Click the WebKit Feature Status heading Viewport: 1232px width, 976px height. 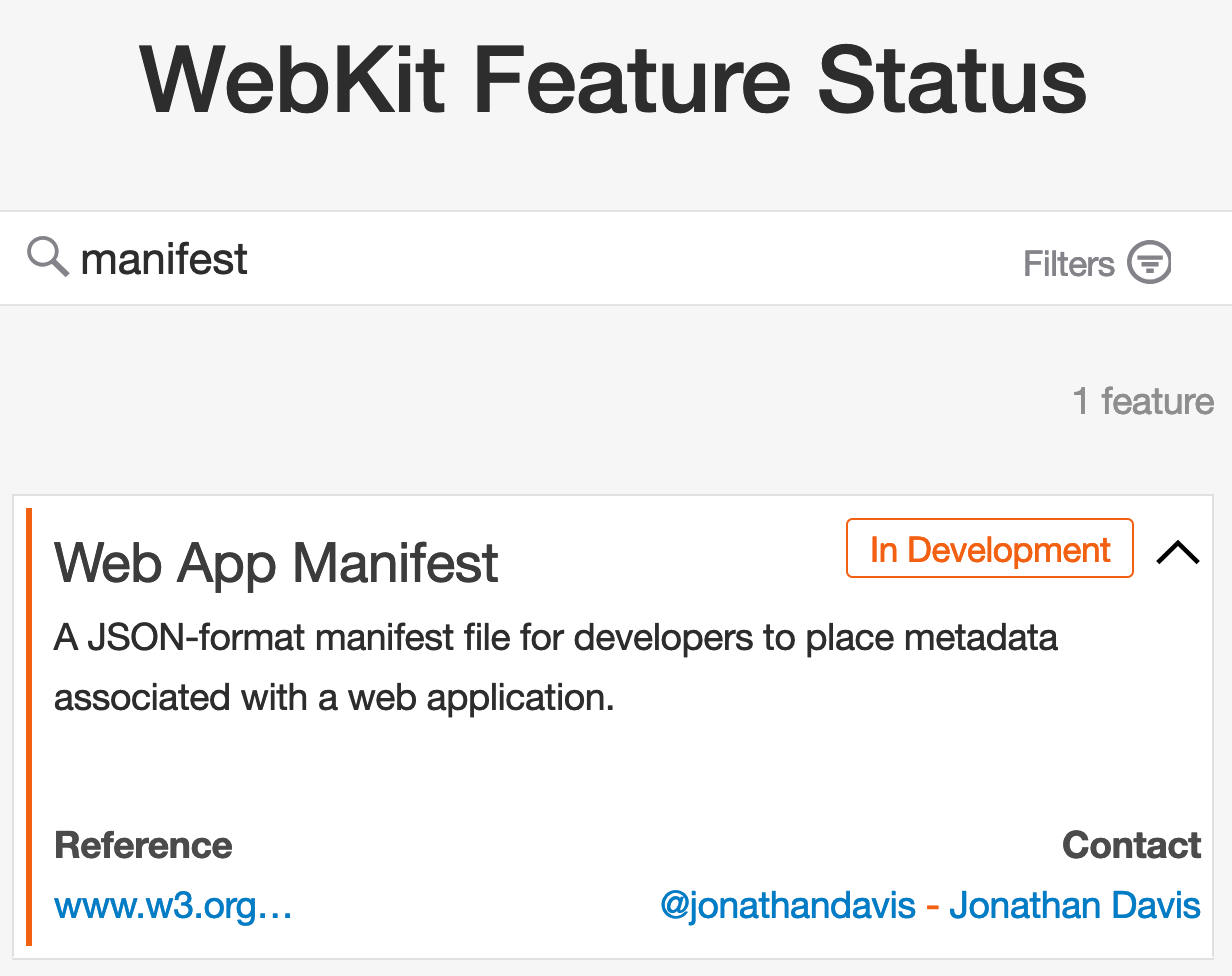pyautogui.click(x=613, y=80)
